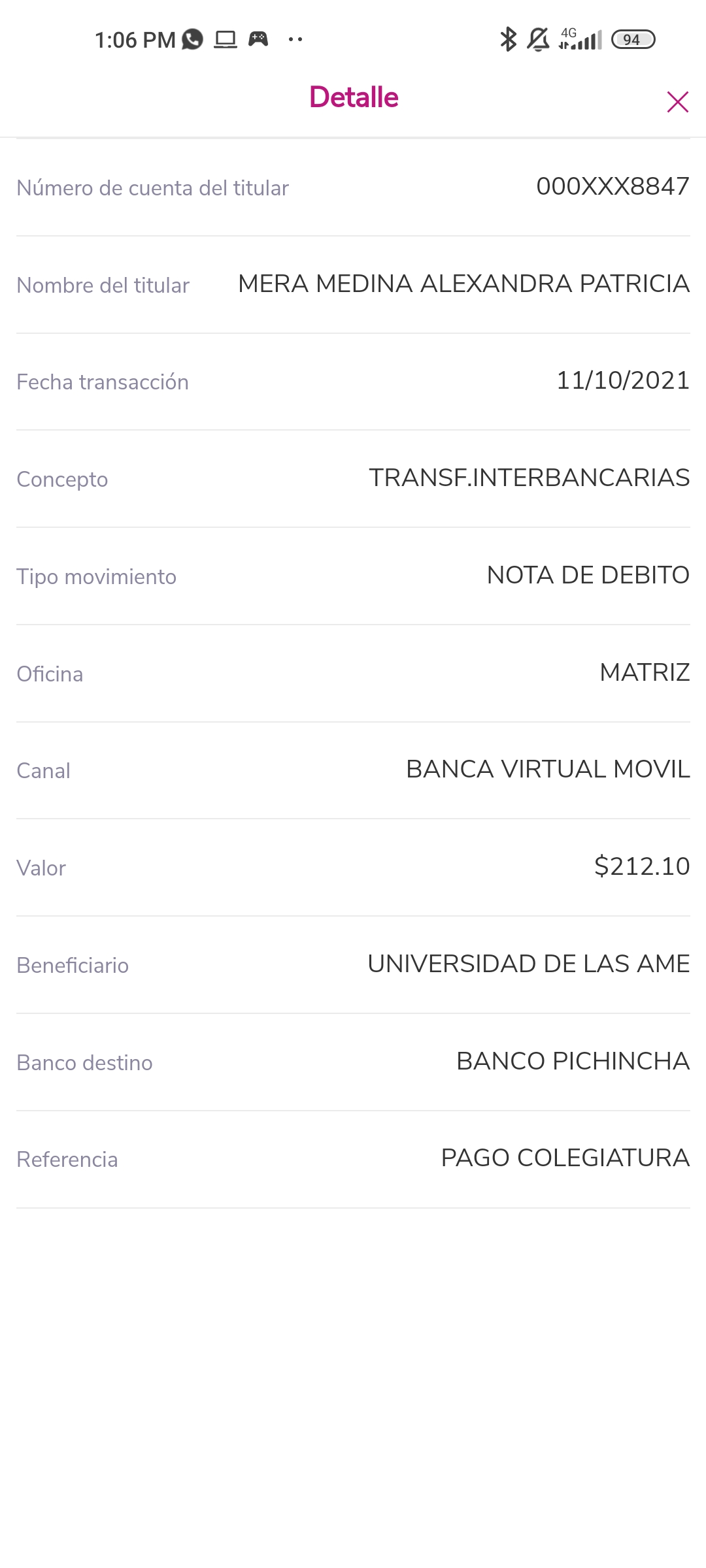Tap the account holder name value

(x=463, y=284)
